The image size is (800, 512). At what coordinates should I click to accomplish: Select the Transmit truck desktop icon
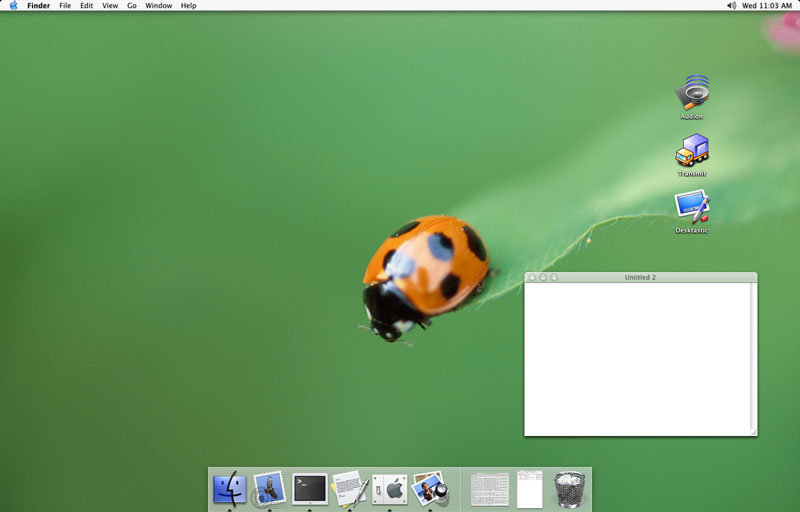692,150
